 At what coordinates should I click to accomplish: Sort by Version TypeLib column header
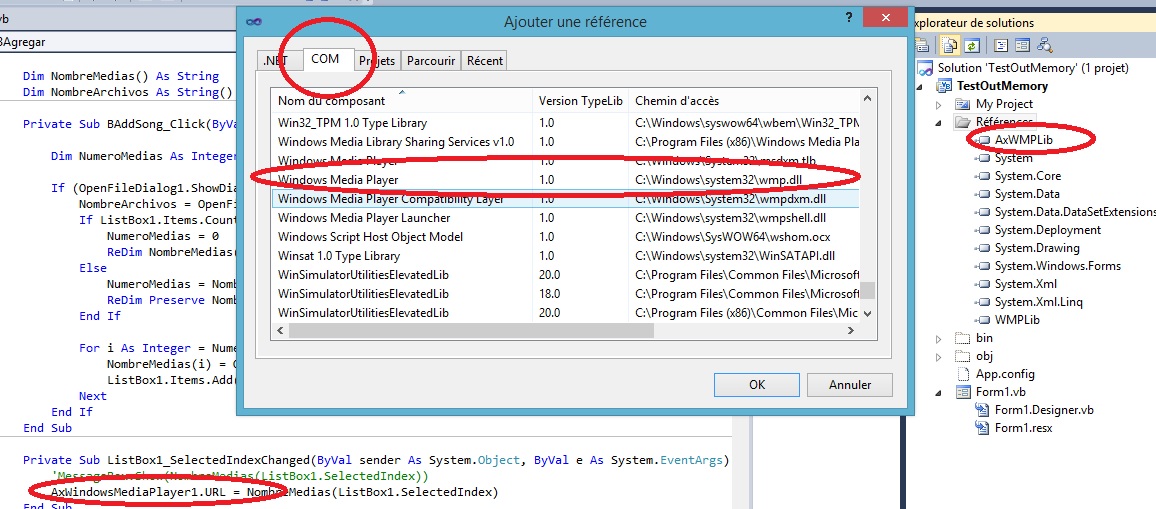(581, 100)
